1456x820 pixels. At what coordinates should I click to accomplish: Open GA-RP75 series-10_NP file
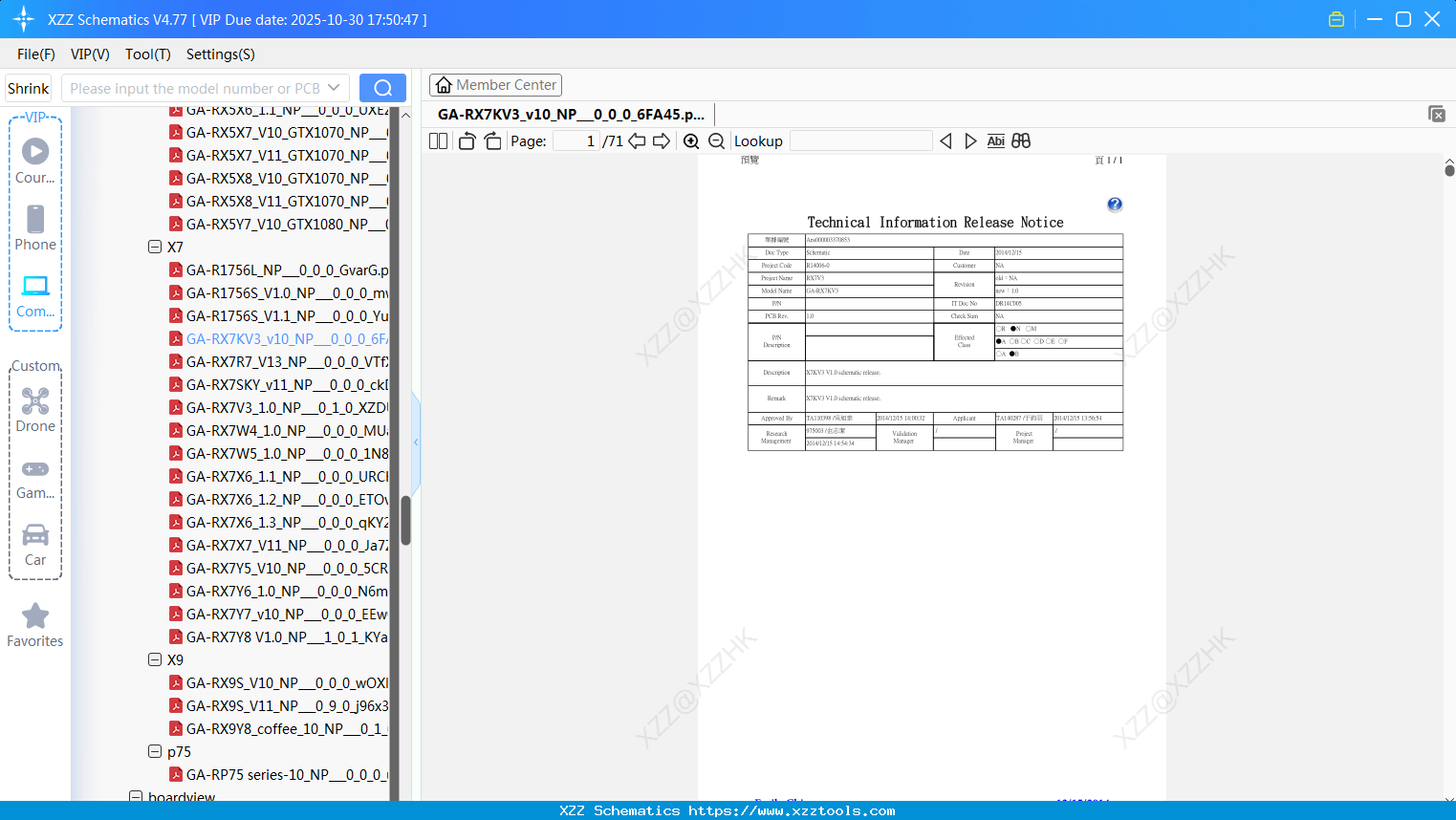(279, 774)
